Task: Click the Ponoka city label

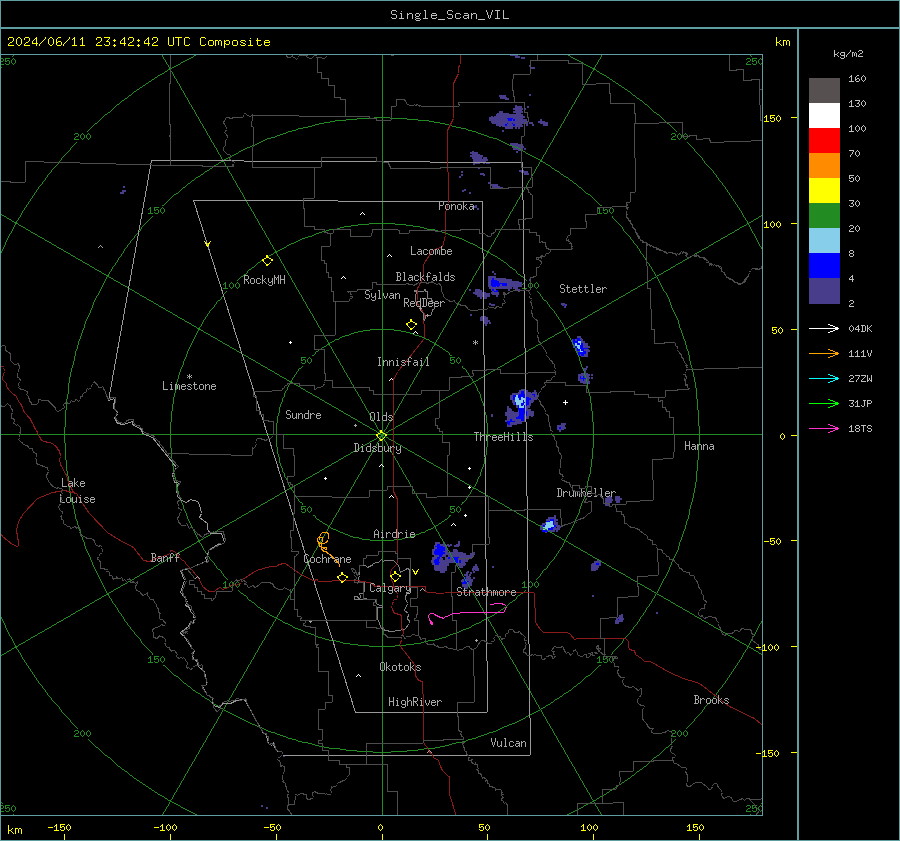Action: coord(456,206)
